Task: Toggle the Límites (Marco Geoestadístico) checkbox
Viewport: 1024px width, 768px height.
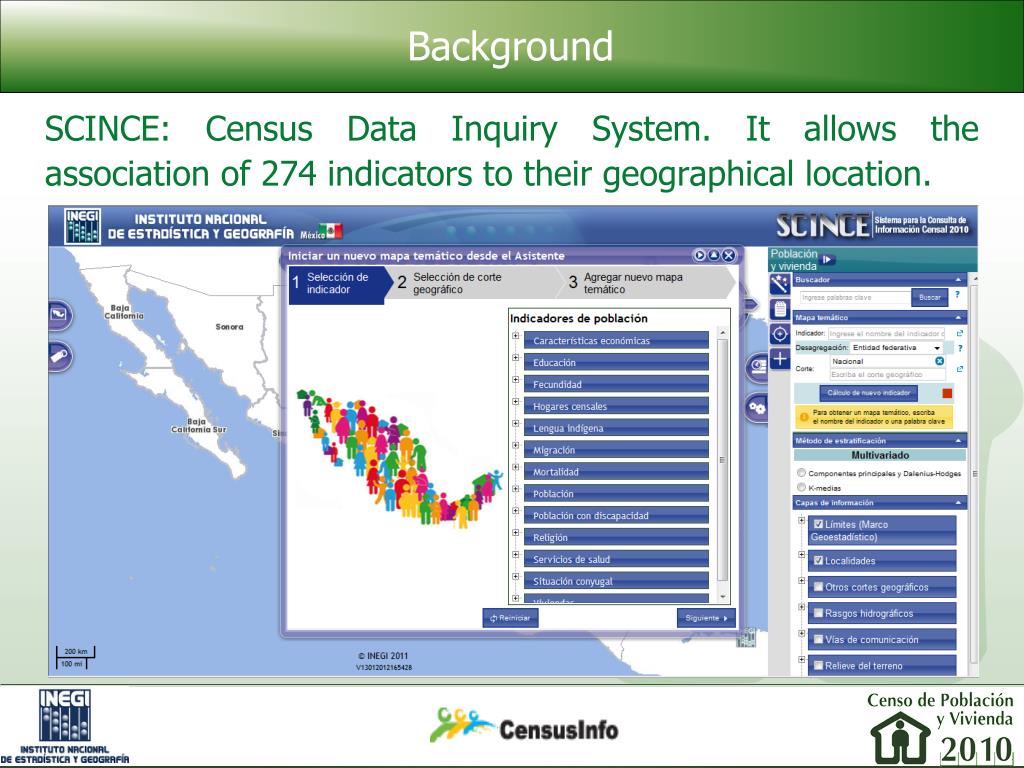Action: pos(818,524)
